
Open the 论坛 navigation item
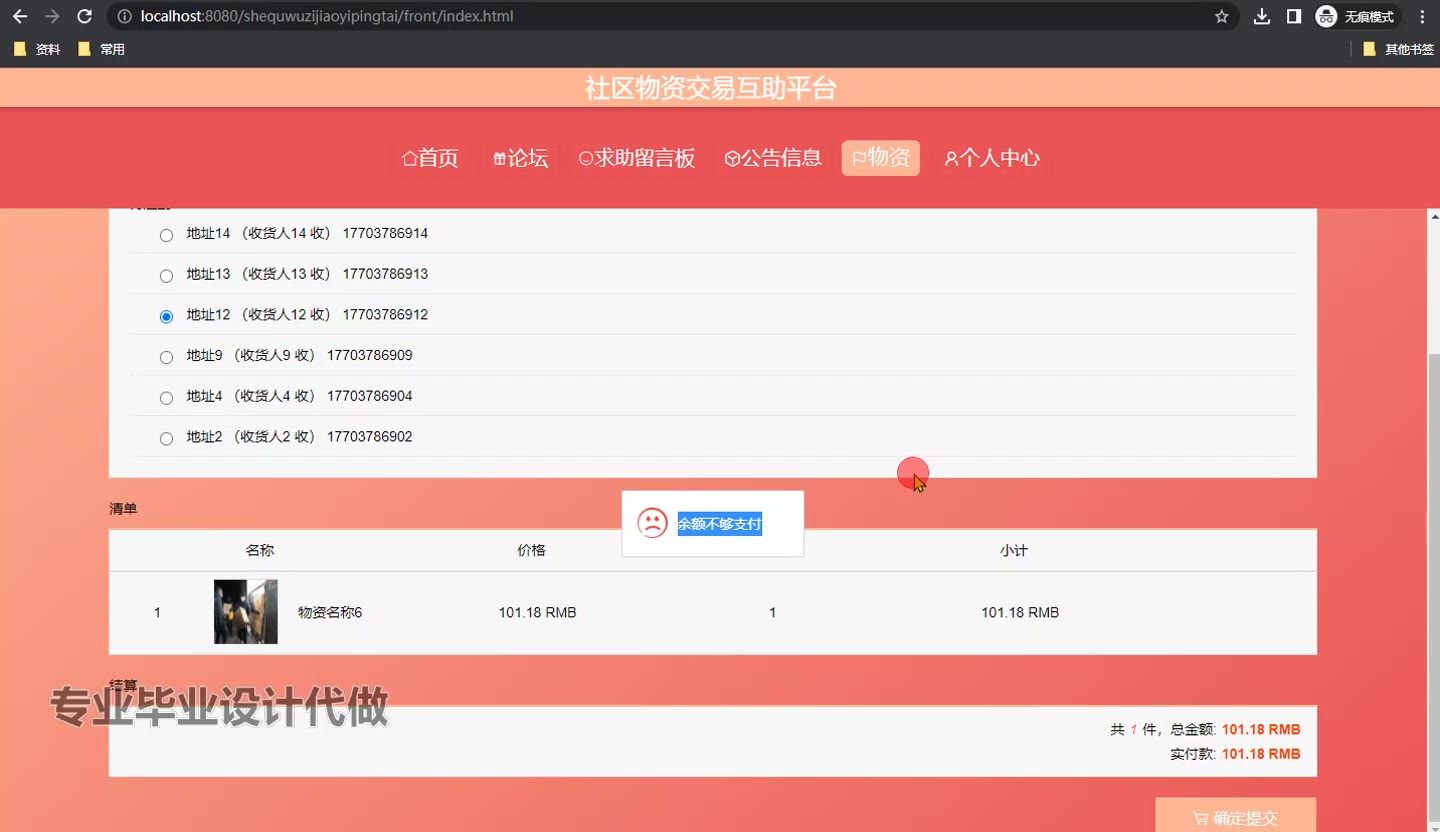click(520, 158)
